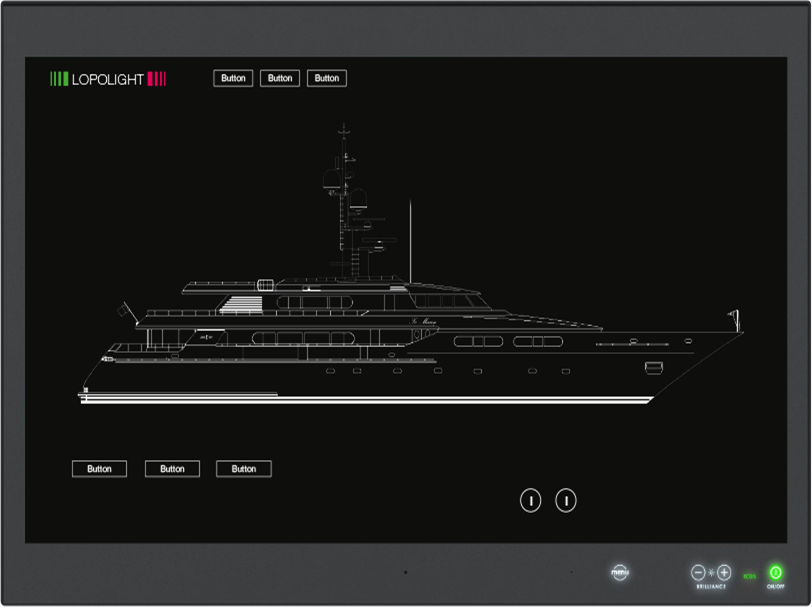The image size is (812, 610).
Task: Toggle the green ON/OFF power button
Action: [775, 572]
